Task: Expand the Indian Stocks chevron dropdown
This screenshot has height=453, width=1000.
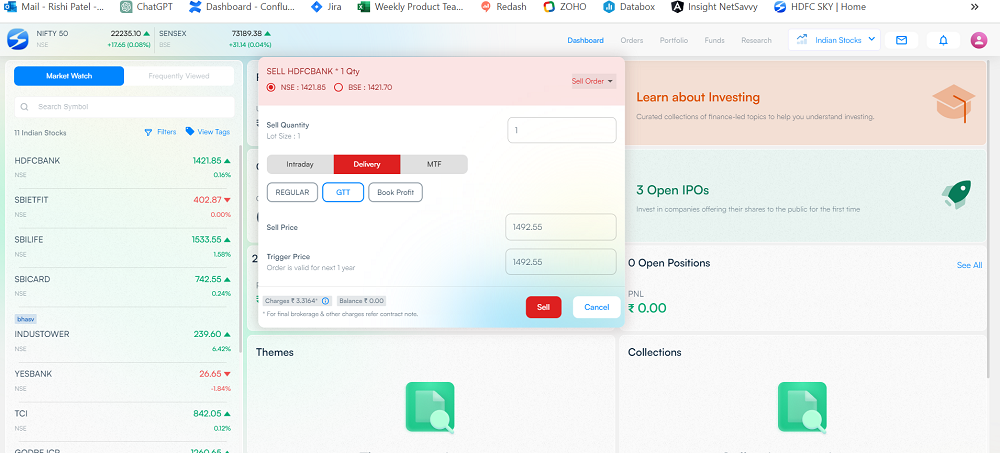Action: tap(871, 40)
